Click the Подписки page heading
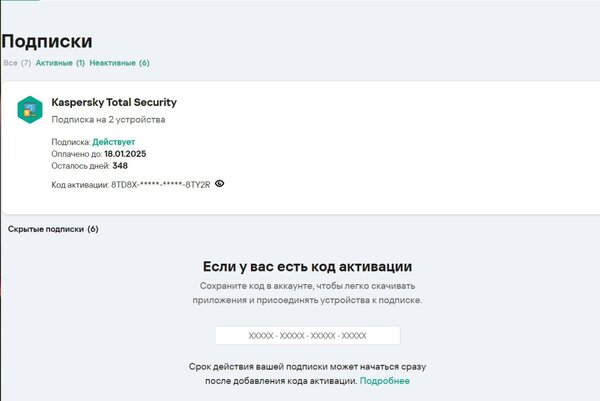 tap(47, 41)
